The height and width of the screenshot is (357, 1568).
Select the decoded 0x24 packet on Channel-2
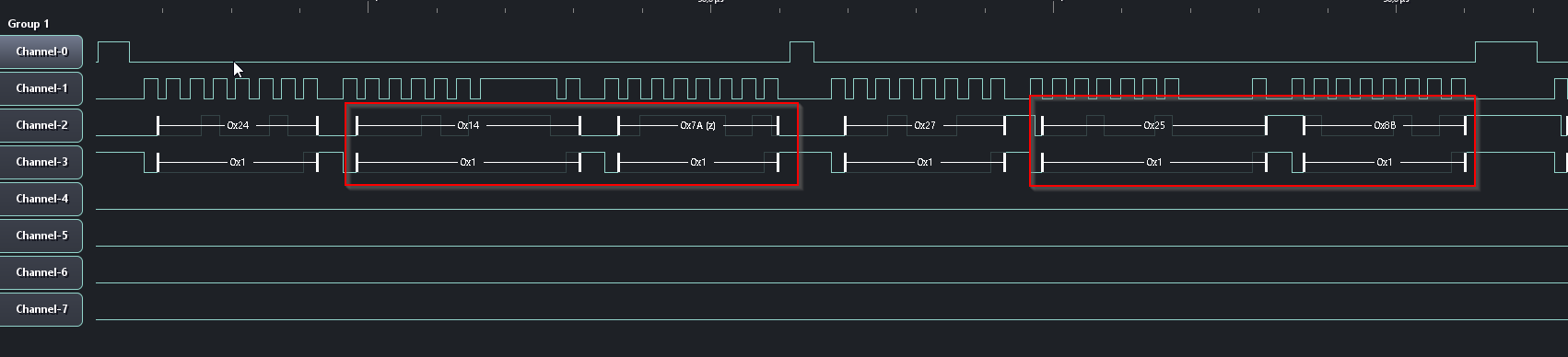(x=238, y=125)
